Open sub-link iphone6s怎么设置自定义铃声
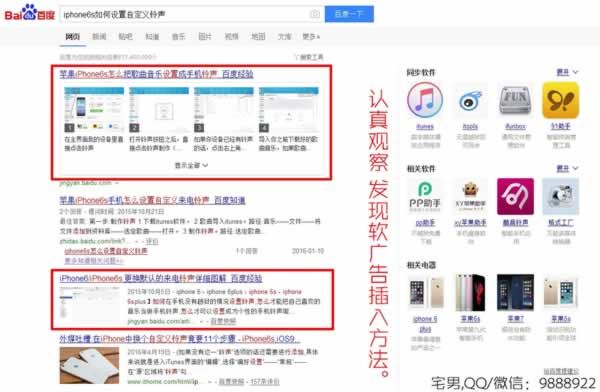The image size is (600, 392). [x=106, y=251]
